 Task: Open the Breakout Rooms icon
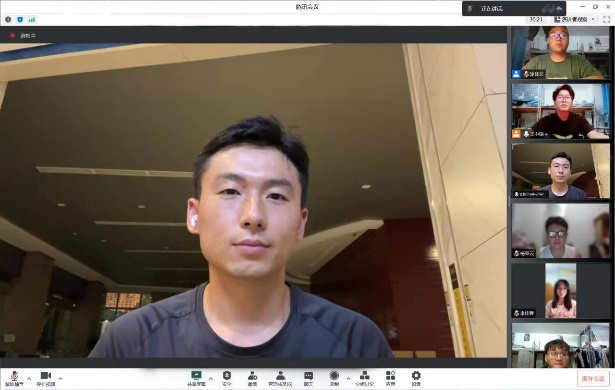point(364,378)
